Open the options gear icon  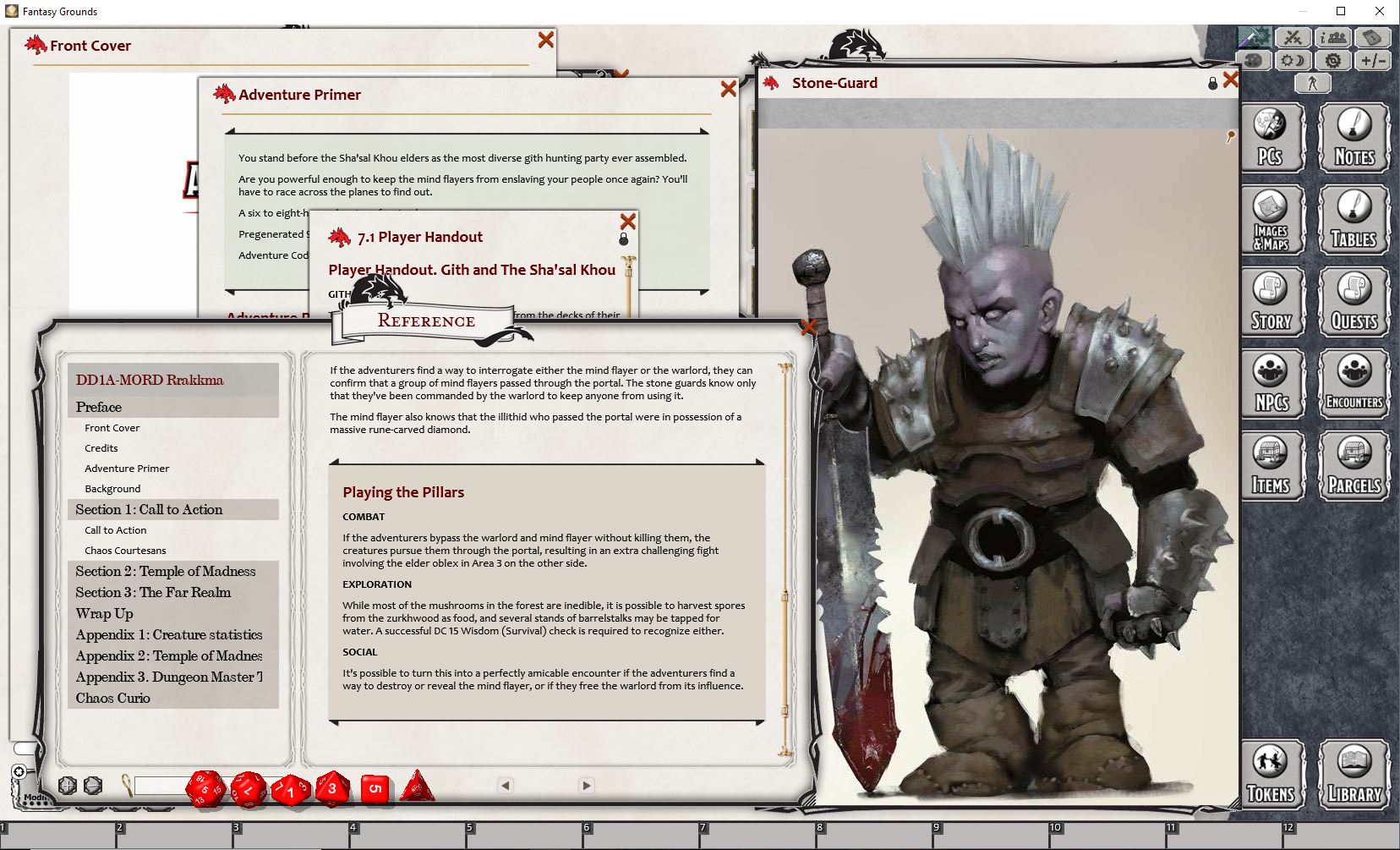pos(1333,60)
